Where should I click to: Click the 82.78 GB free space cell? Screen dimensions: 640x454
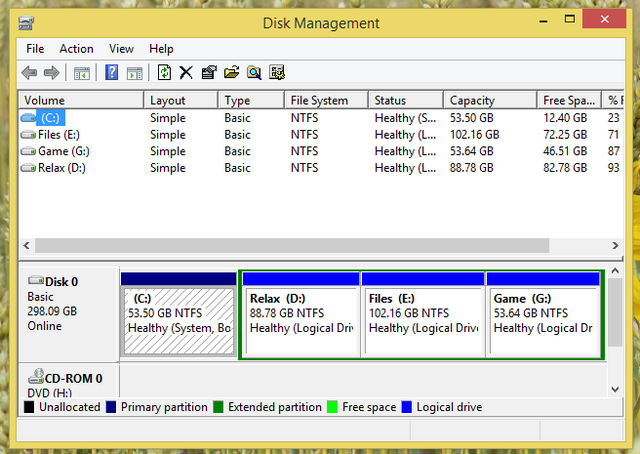(x=565, y=168)
